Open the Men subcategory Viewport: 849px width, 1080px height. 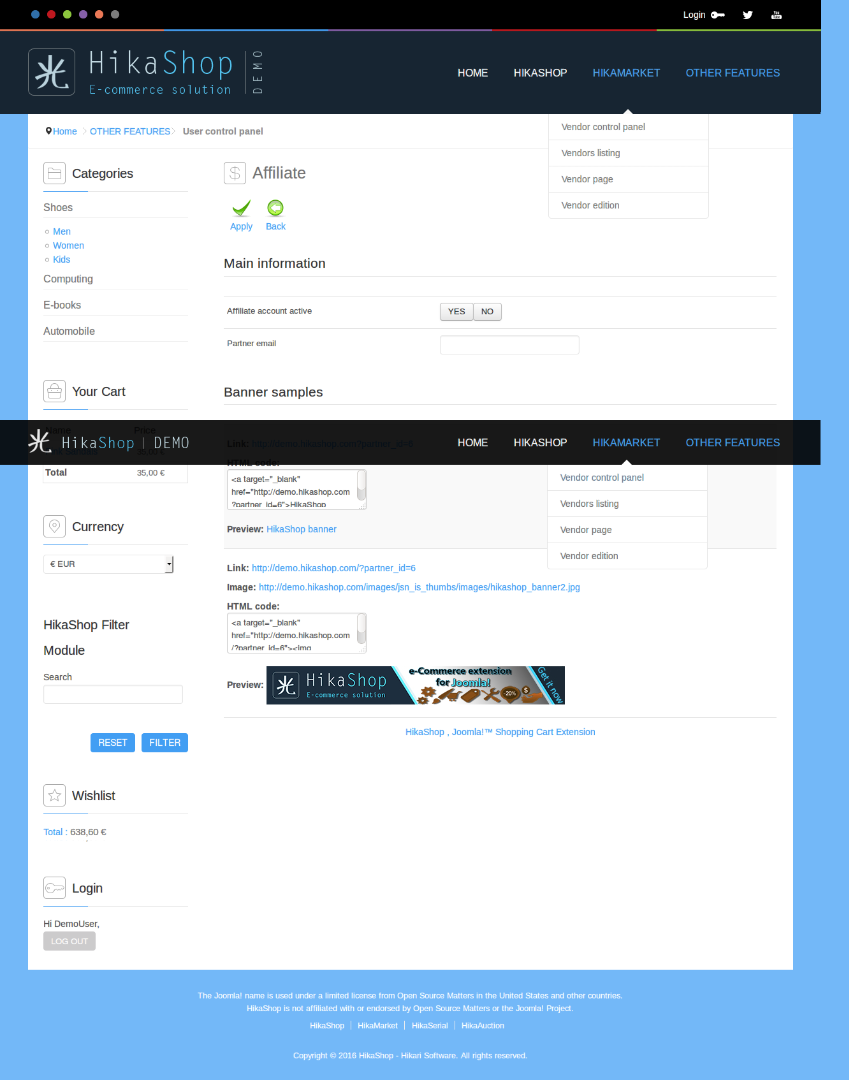tap(61, 231)
